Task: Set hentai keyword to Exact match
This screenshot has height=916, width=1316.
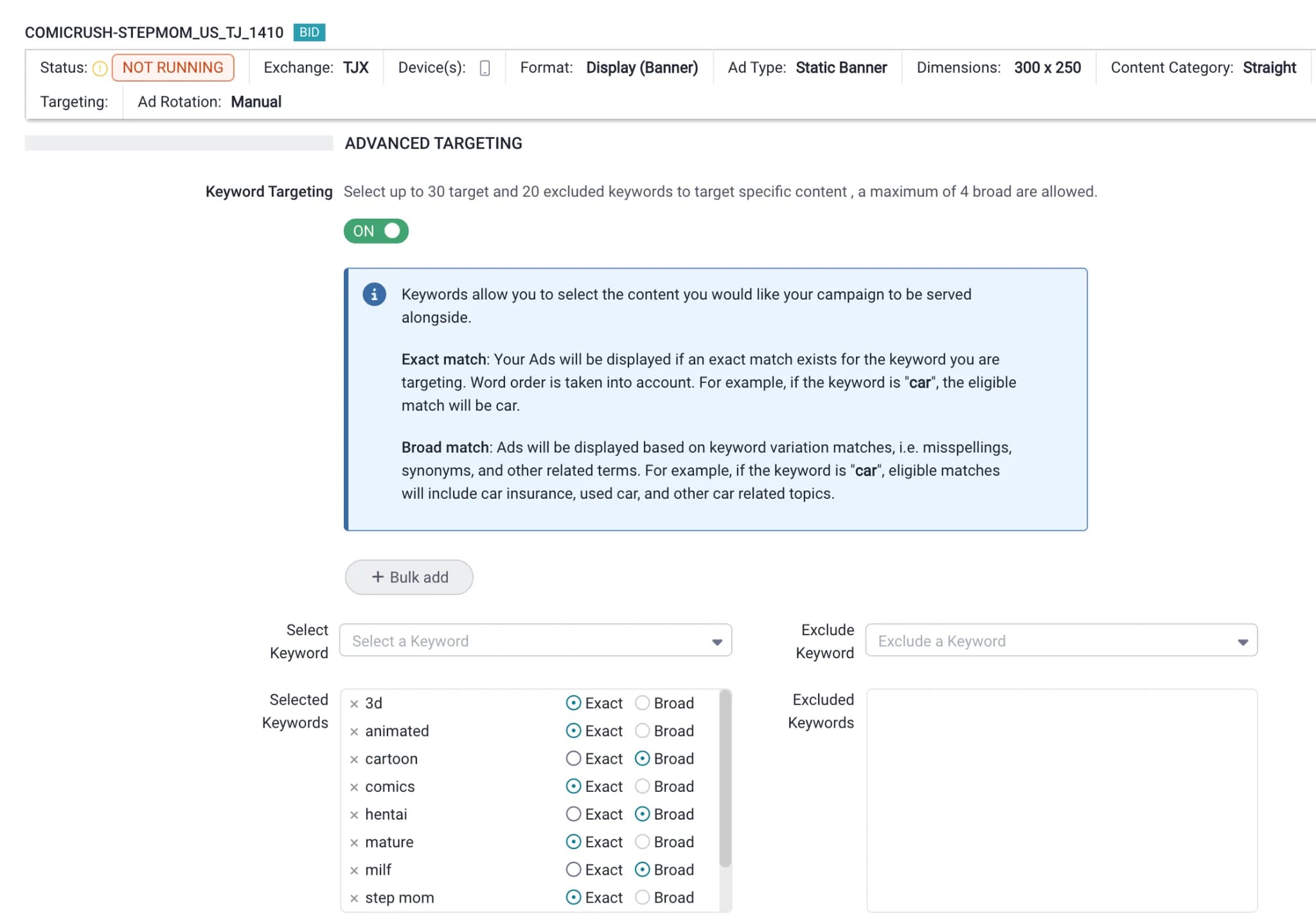Action: coord(573,814)
